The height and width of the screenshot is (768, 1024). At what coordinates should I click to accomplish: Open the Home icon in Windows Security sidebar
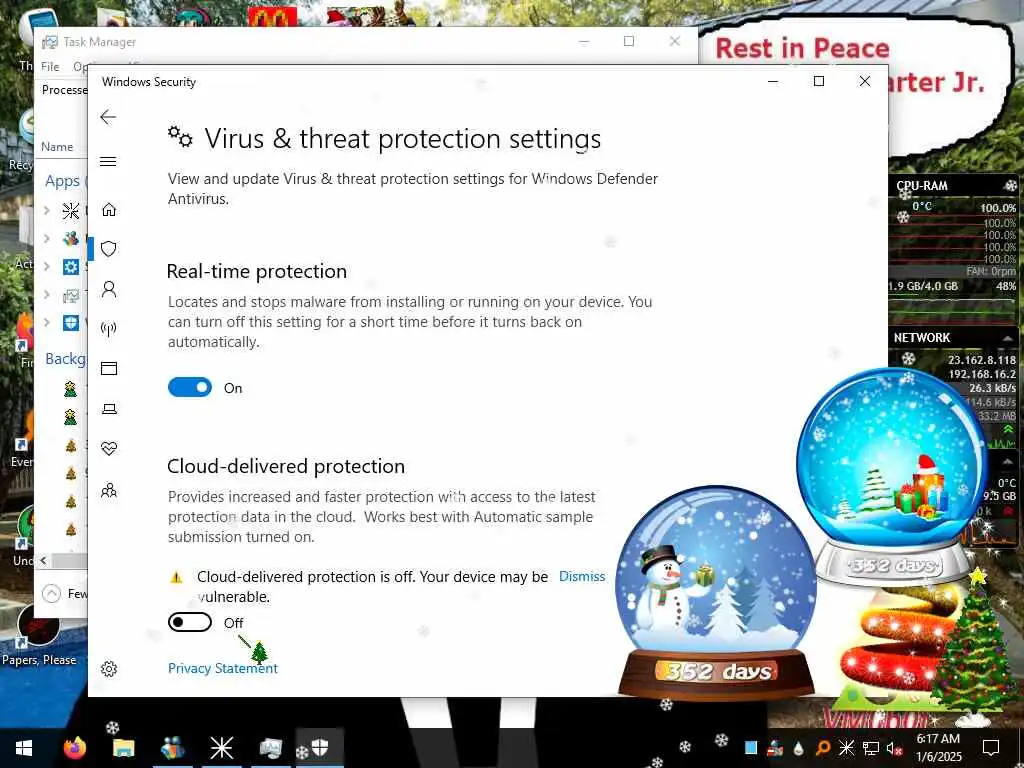coord(109,209)
